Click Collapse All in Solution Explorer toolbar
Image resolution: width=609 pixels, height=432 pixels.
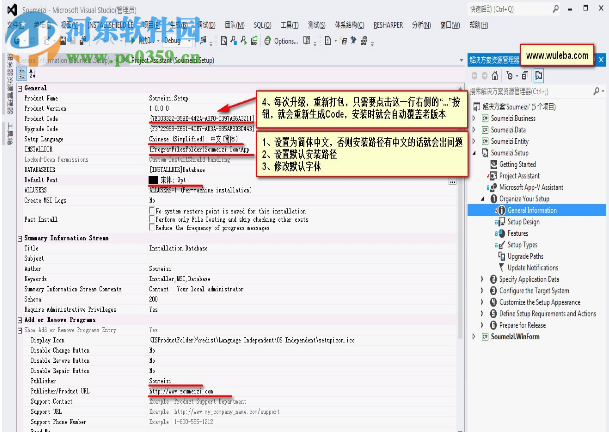pos(525,75)
